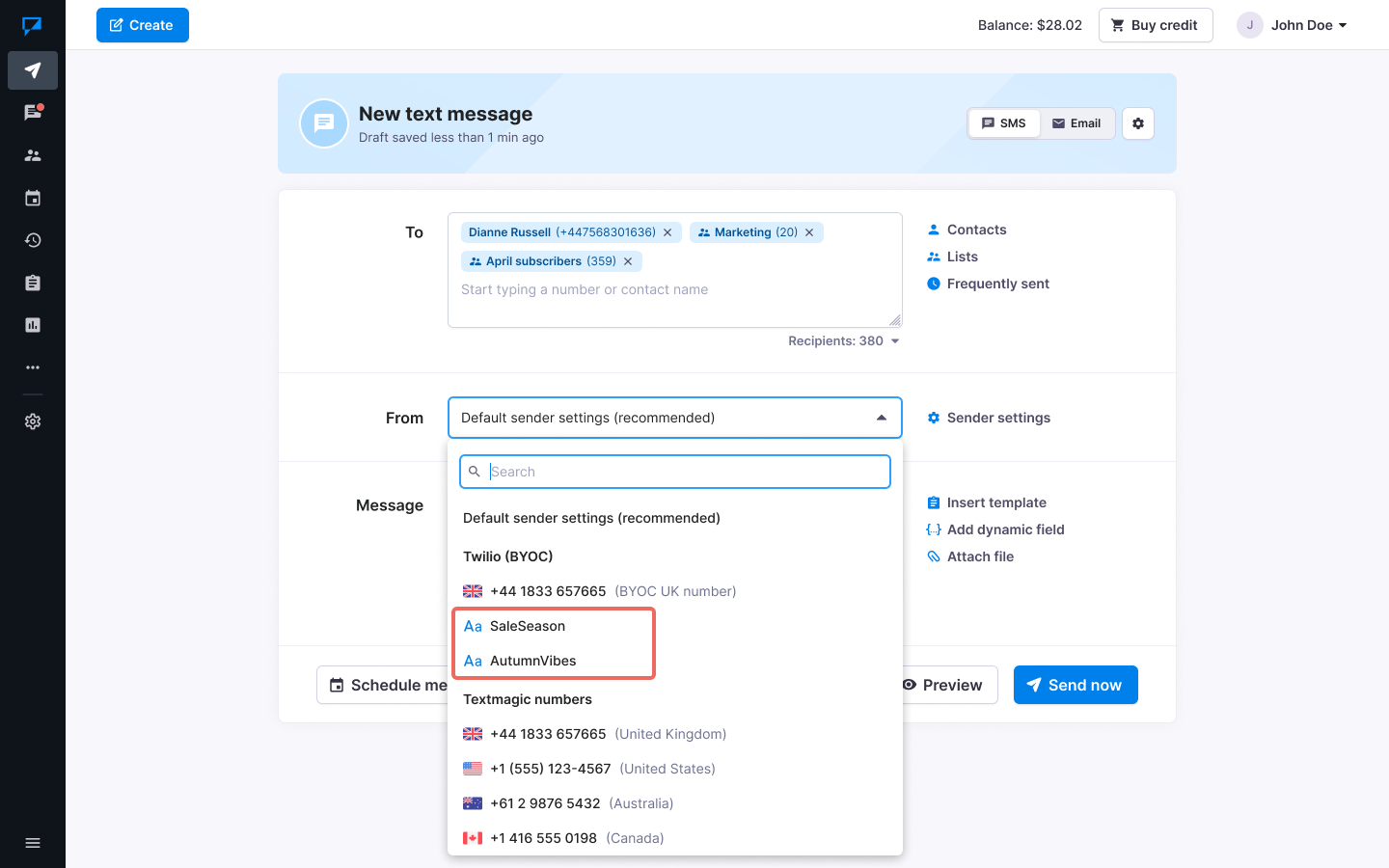Viewport: 1389px width, 868px height.
Task: Click the Send now button
Action: [1076, 685]
